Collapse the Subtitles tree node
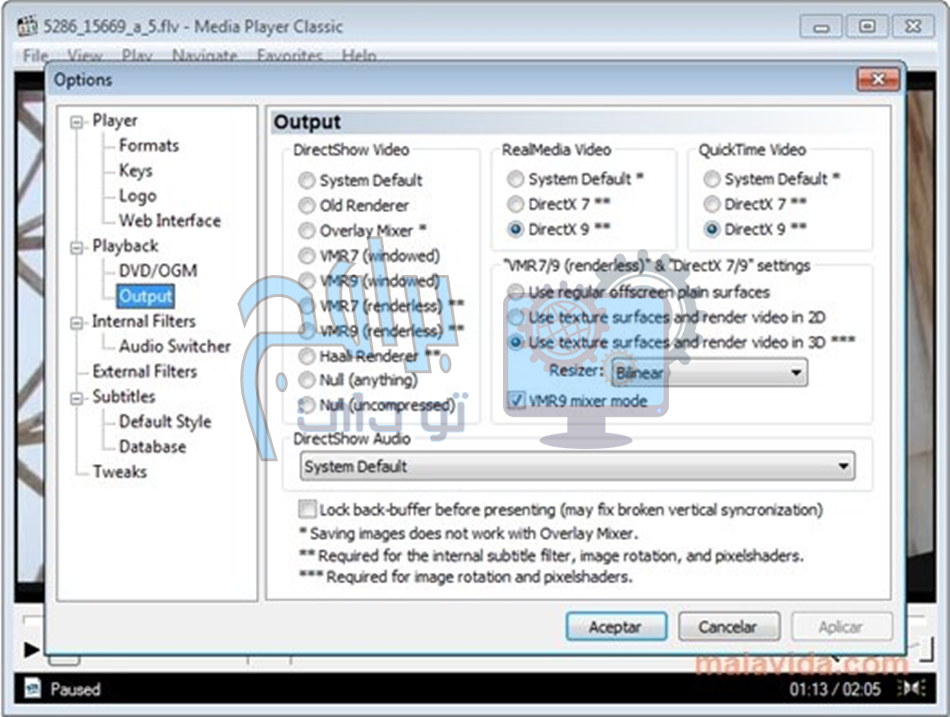 tap(78, 397)
